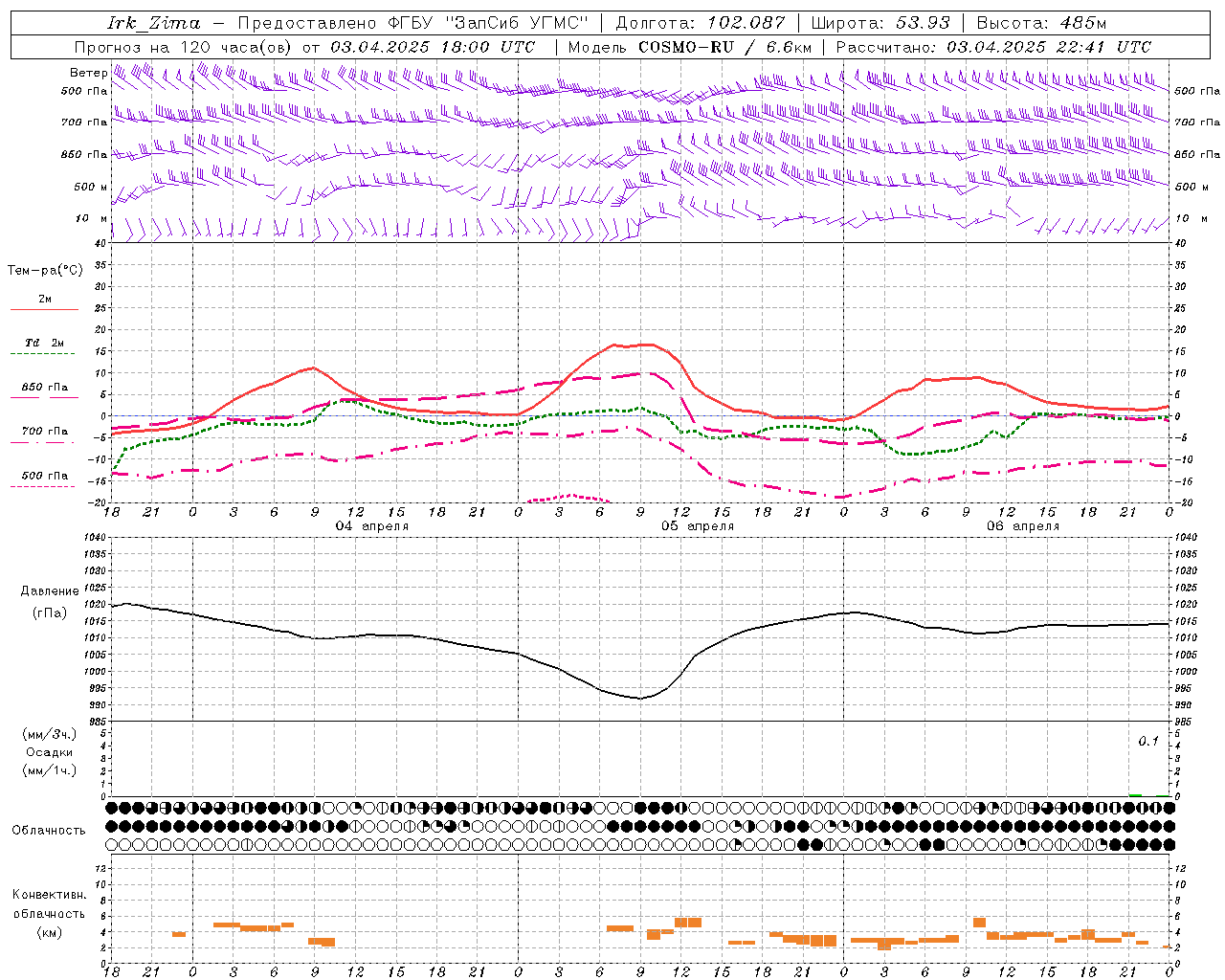Click the Долгота: 102.087 header field

pos(700,23)
